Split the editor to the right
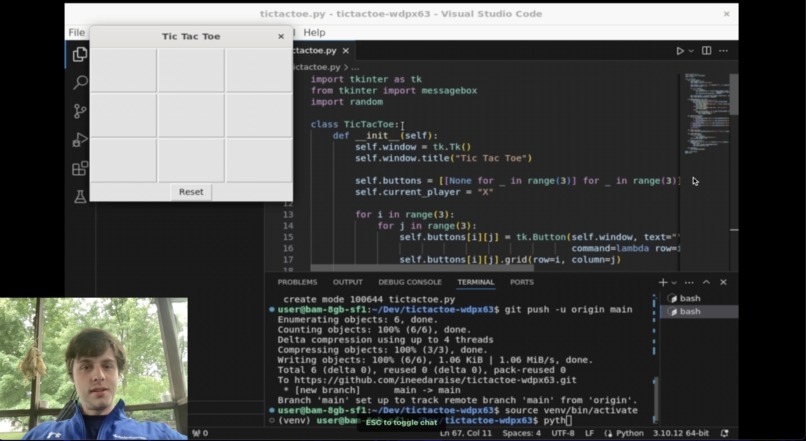 (x=707, y=50)
